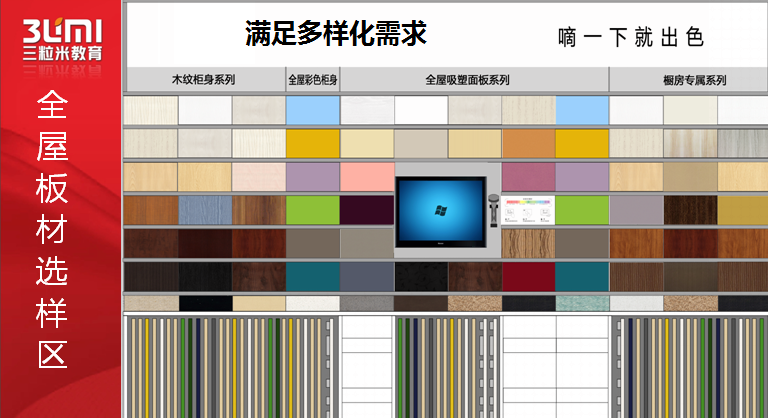The width and height of the screenshot is (768, 418).
Task: Pick the light blue swatch under 全屋彩色柜身
Action: (x=313, y=110)
